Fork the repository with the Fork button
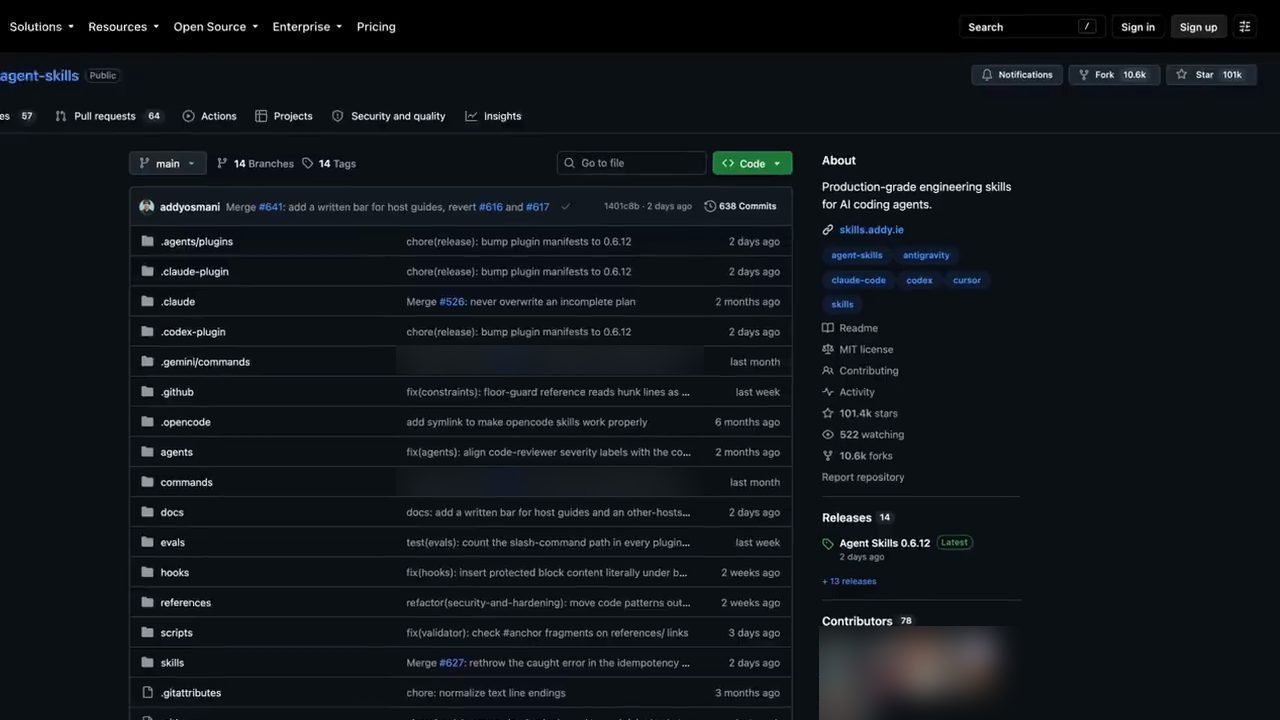 pyautogui.click(x=1112, y=75)
